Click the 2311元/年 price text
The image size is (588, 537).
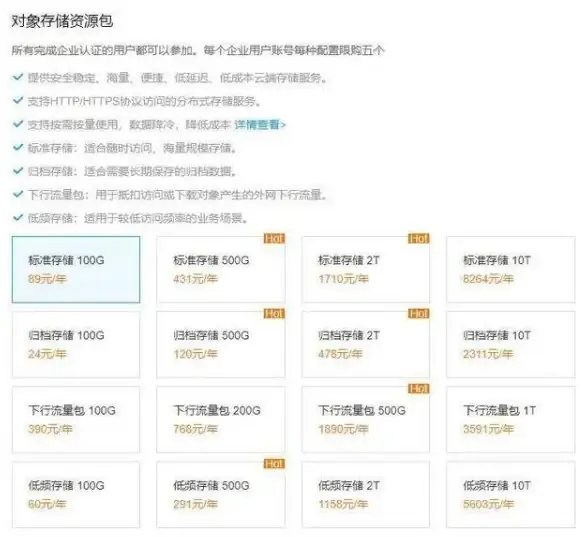(x=488, y=354)
